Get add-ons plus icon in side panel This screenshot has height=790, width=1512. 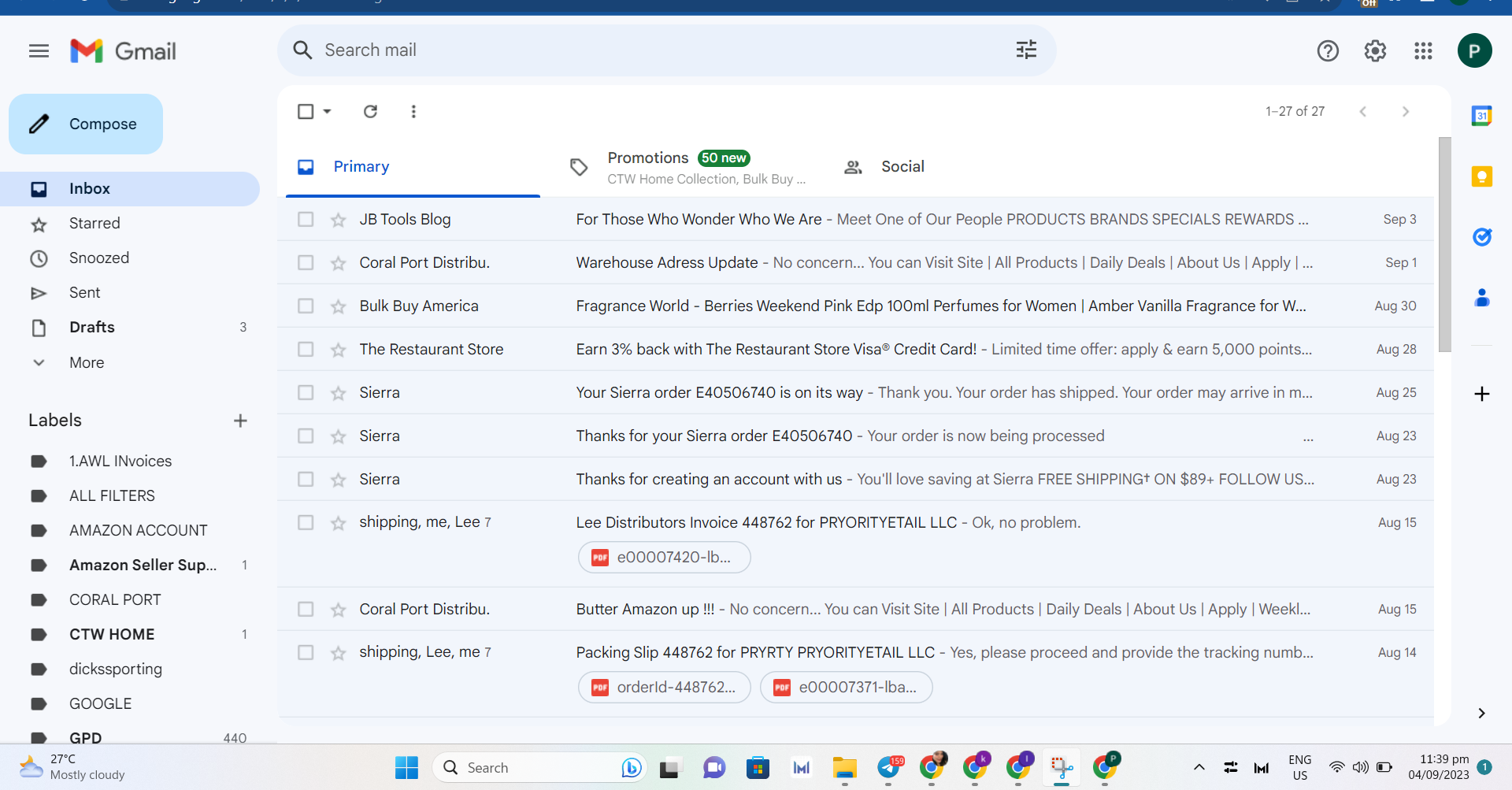(x=1481, y=394)
